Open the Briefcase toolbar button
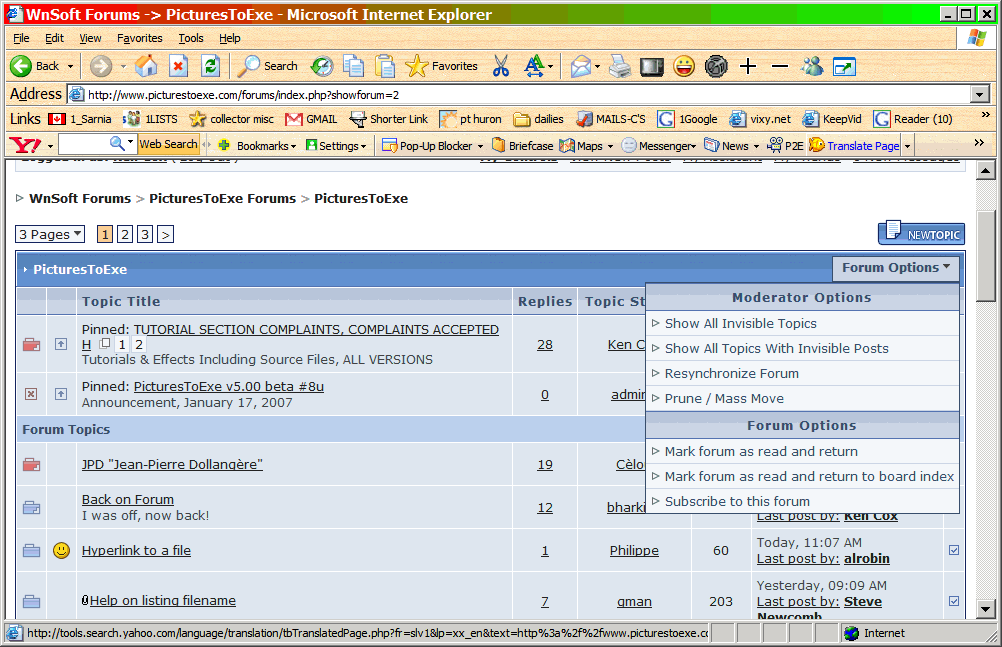The image size is (1002, 647). click(x=523, y=146)
